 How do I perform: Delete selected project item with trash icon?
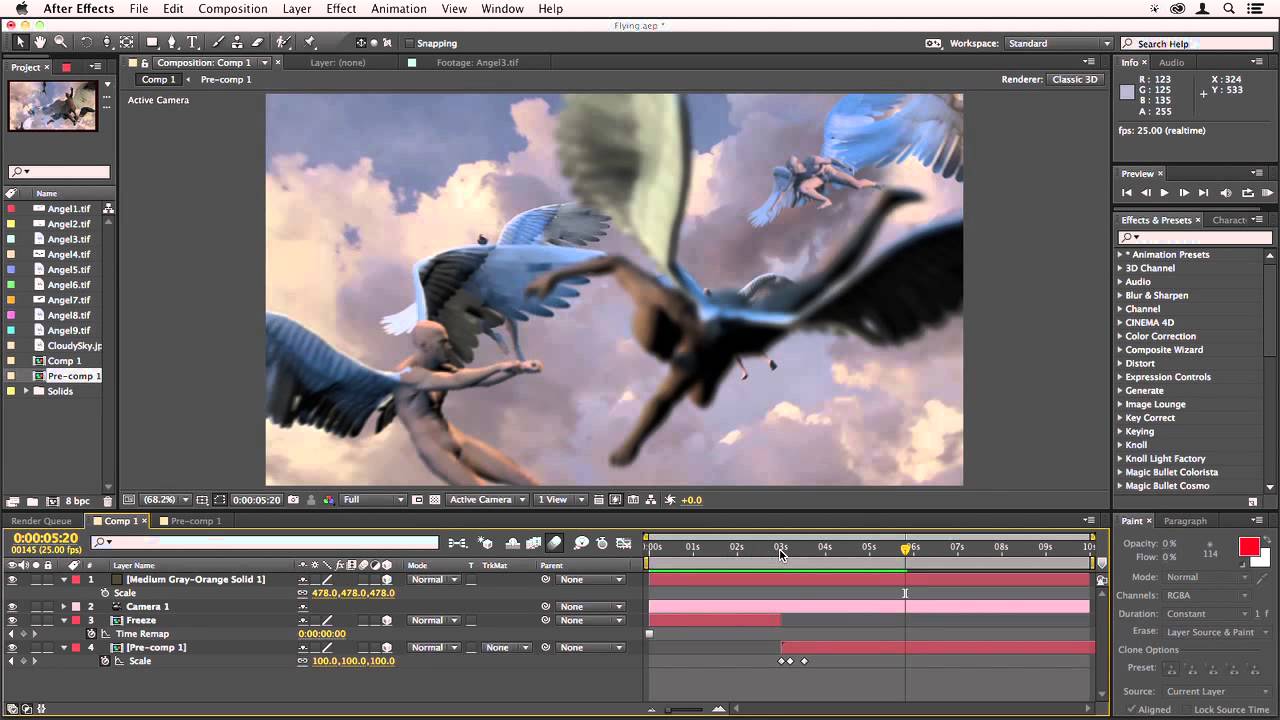pyautogui.click(x=108, y=501)
